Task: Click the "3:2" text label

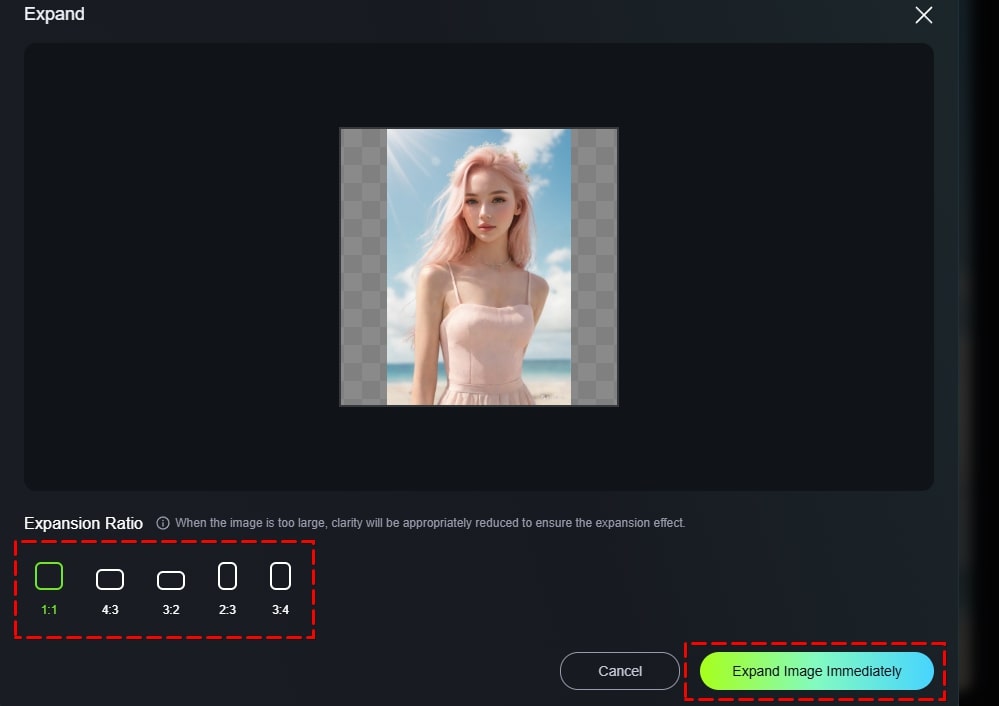Action: (171, 609)
